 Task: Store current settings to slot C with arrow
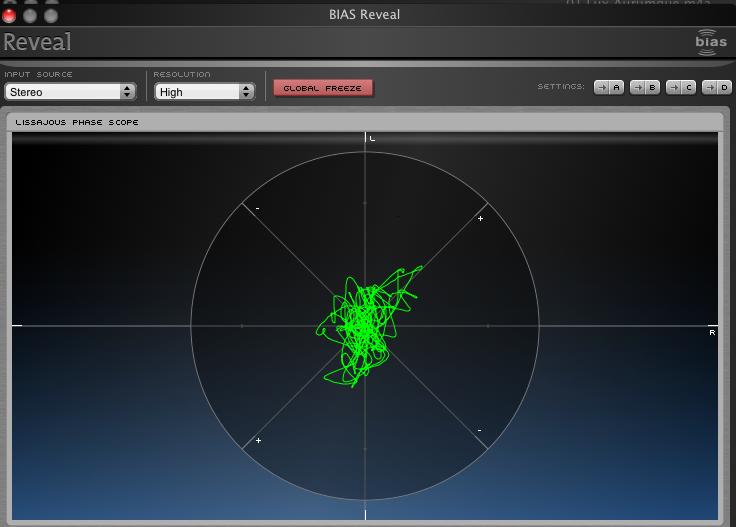674,88
